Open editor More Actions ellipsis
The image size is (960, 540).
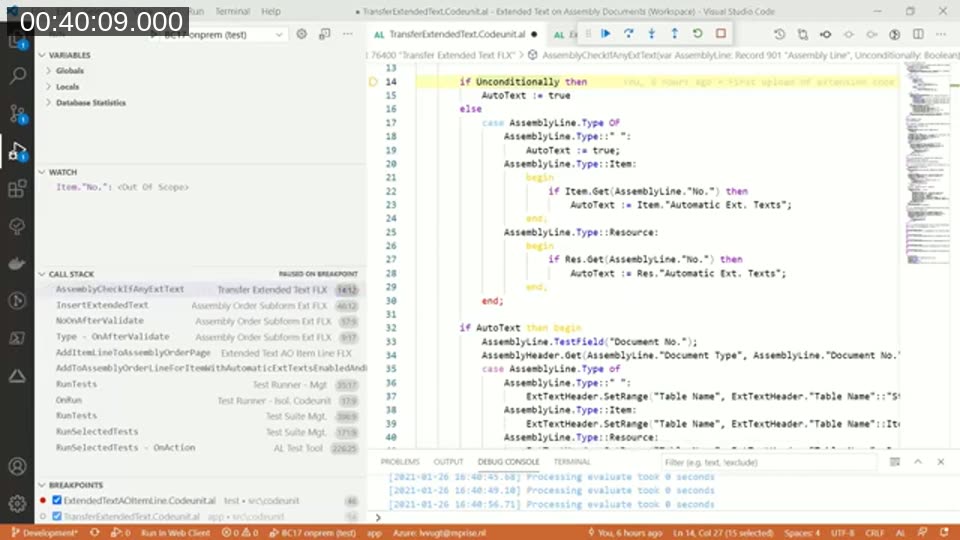(941, 34)
